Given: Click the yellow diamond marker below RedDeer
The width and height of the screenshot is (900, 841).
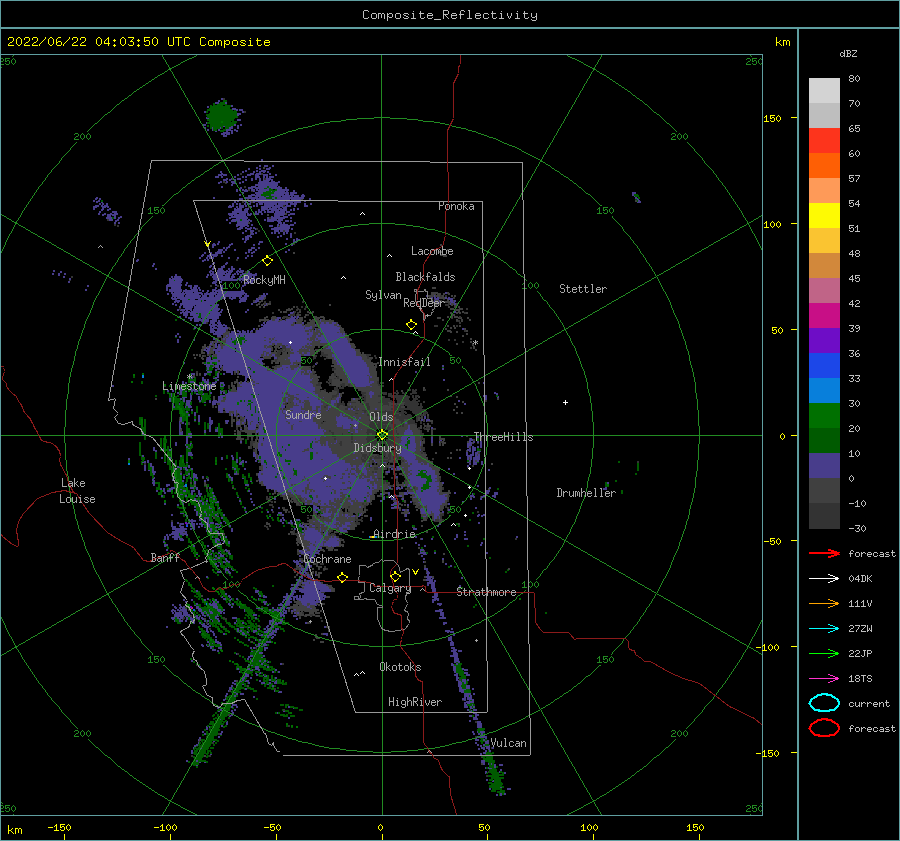Looking at the screenshot, I should point(411,325).
